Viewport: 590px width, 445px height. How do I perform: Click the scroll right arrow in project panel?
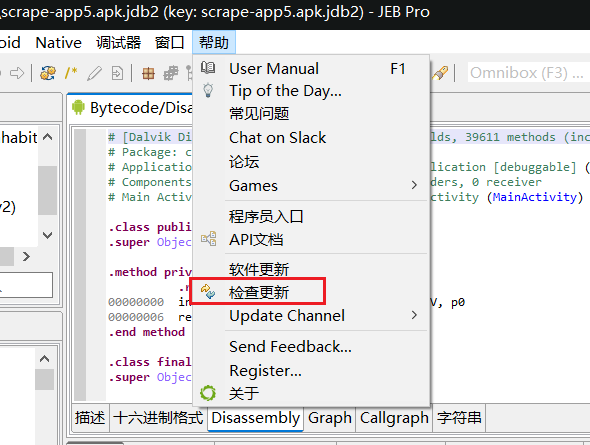(26, 256)
